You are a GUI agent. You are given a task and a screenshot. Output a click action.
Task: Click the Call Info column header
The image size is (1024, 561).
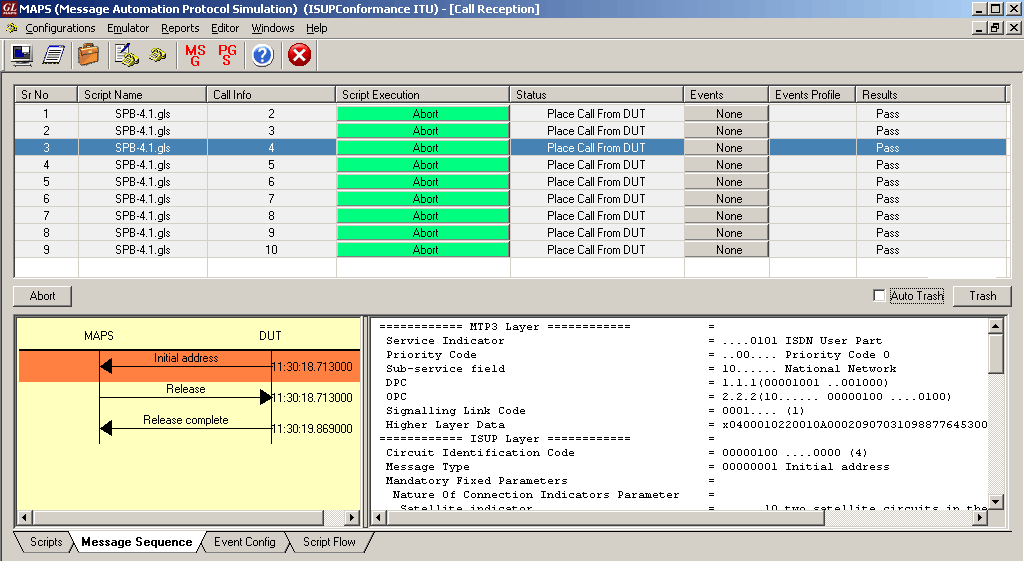[271, 95]
